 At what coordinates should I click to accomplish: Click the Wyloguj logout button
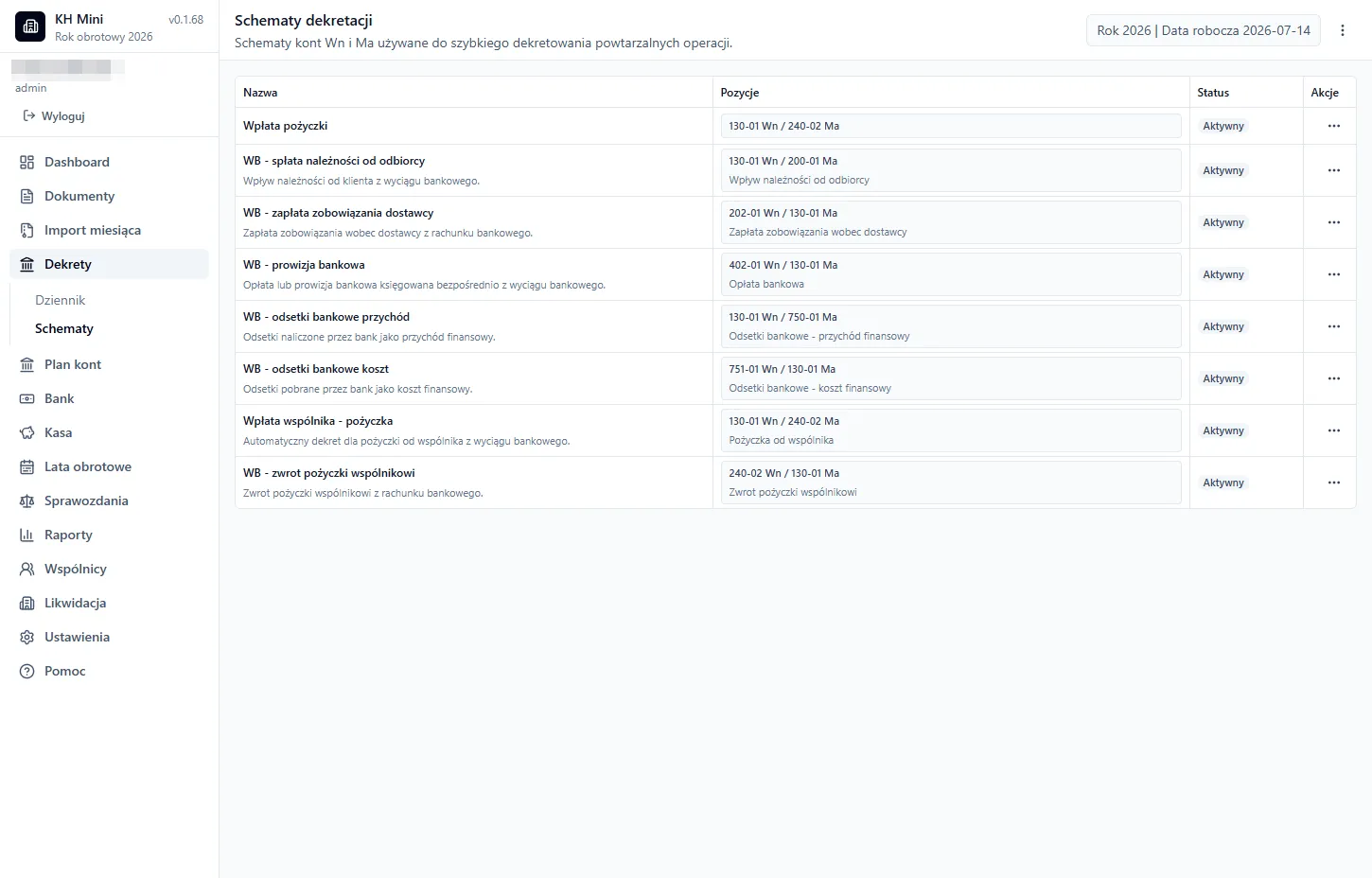point(54,115)
